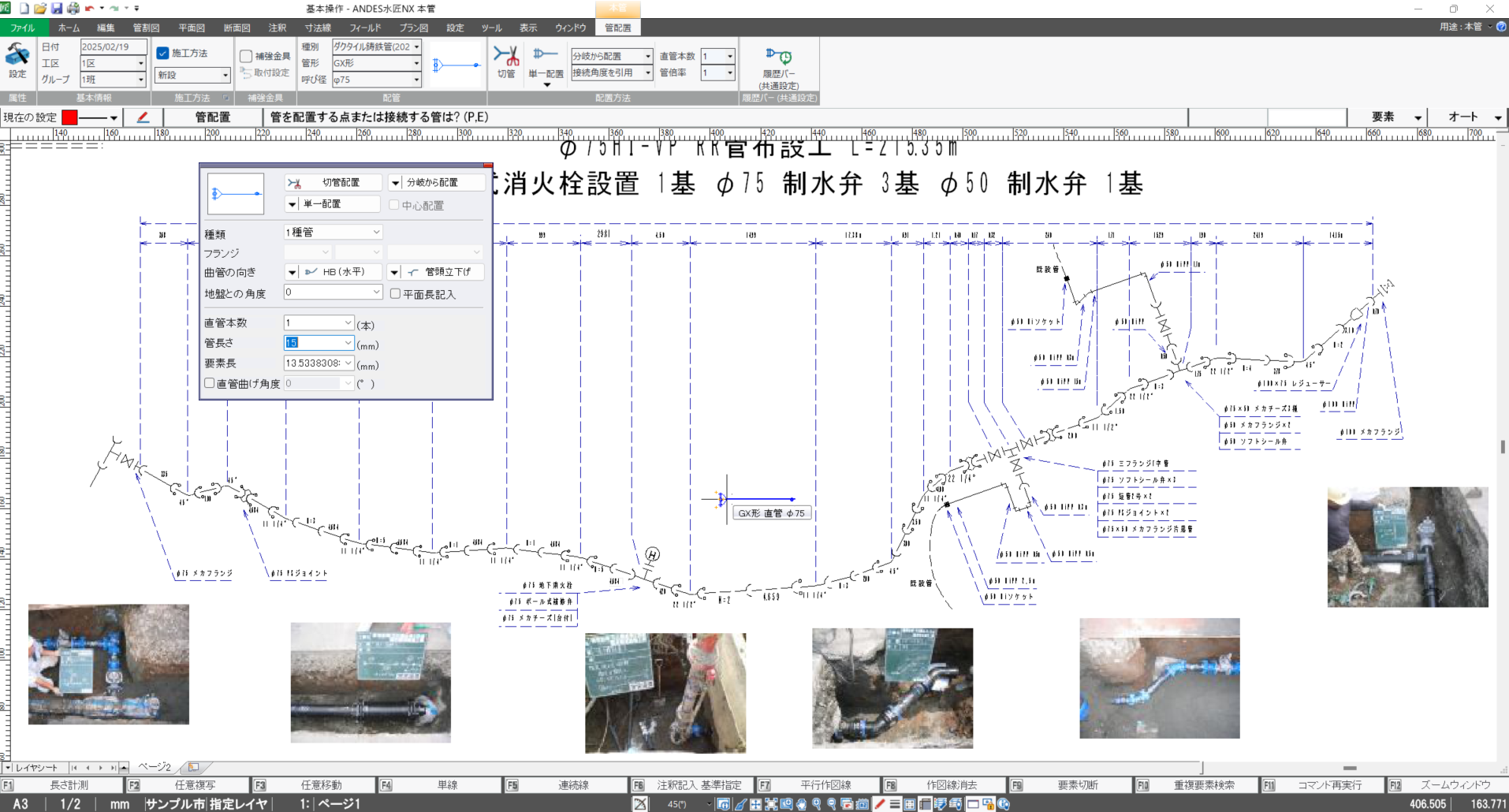Open the 寸法線 ribbon tab
The image size is (1509, 812).
point(318,28)
